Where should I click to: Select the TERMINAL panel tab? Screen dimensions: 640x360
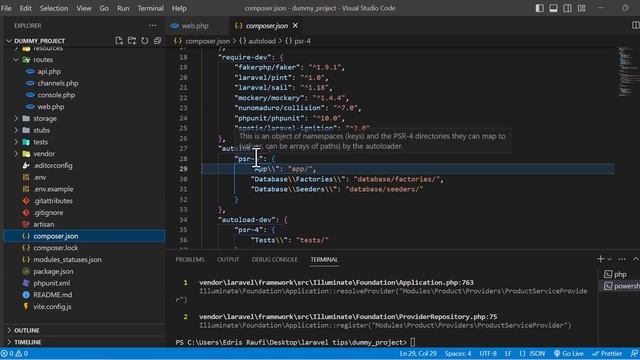(x=324, y=260)
